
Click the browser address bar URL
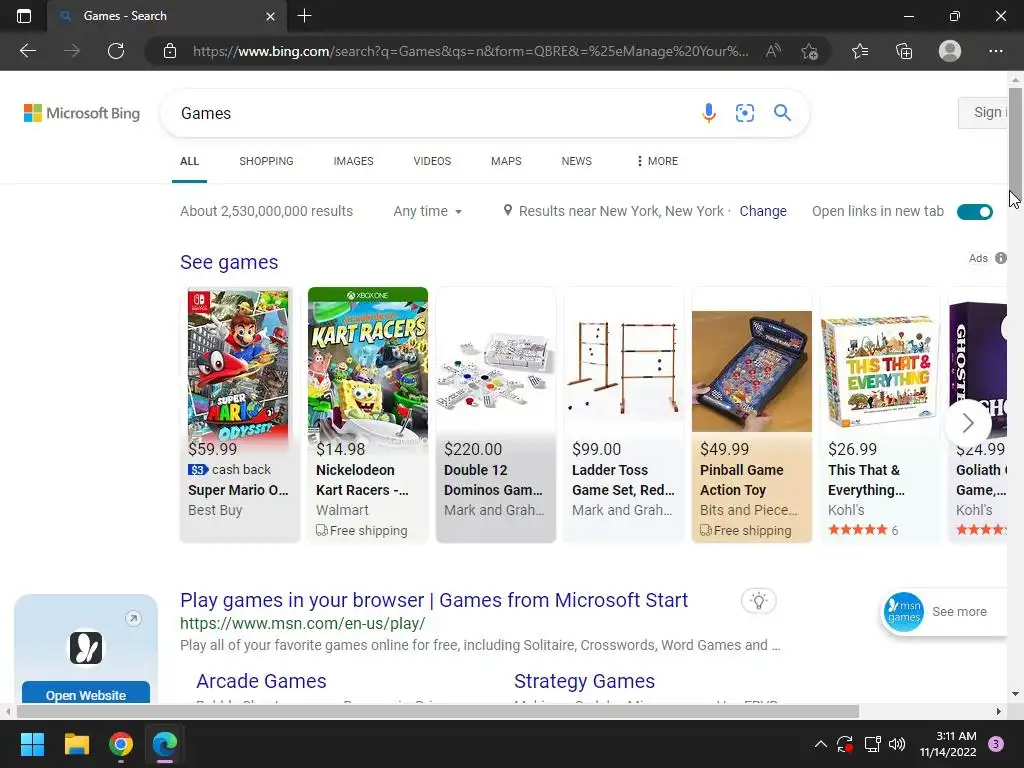[x=470, y=51]
